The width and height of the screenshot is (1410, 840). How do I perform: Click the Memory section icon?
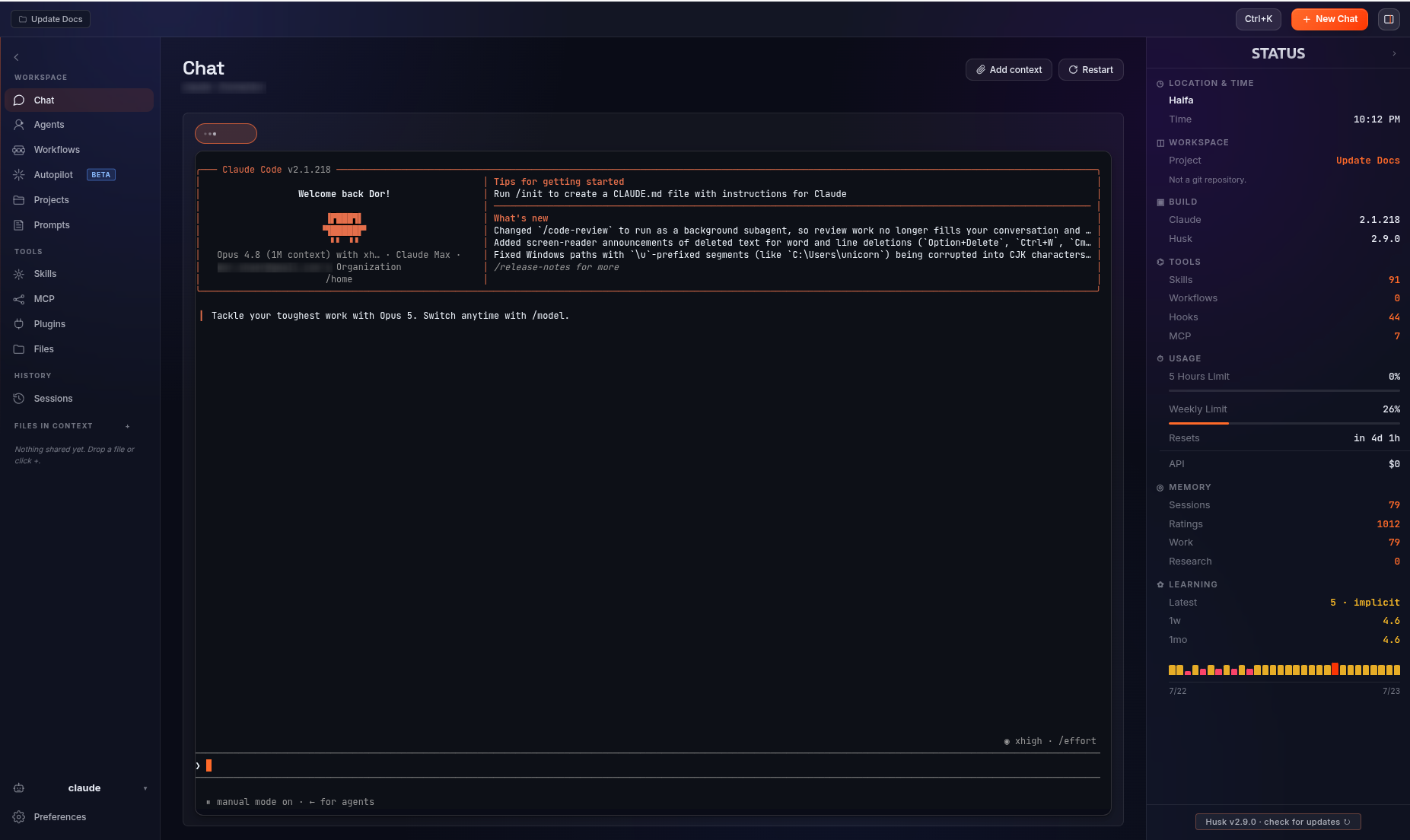coord(1160,488)
